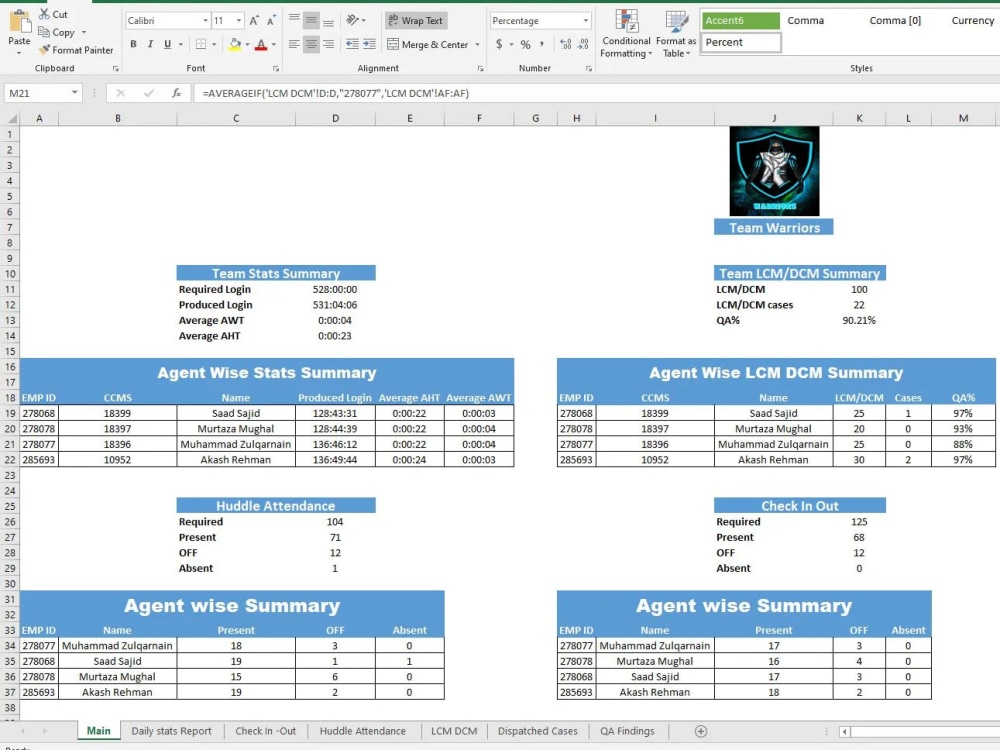
Task: Center text horizontally
Action: pos(311,44)
